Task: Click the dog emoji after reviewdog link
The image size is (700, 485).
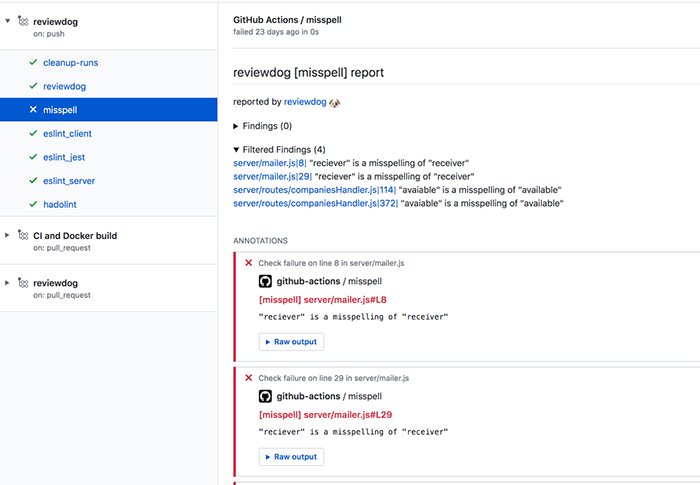Action: pyautogui.click(x=334, y=103)
